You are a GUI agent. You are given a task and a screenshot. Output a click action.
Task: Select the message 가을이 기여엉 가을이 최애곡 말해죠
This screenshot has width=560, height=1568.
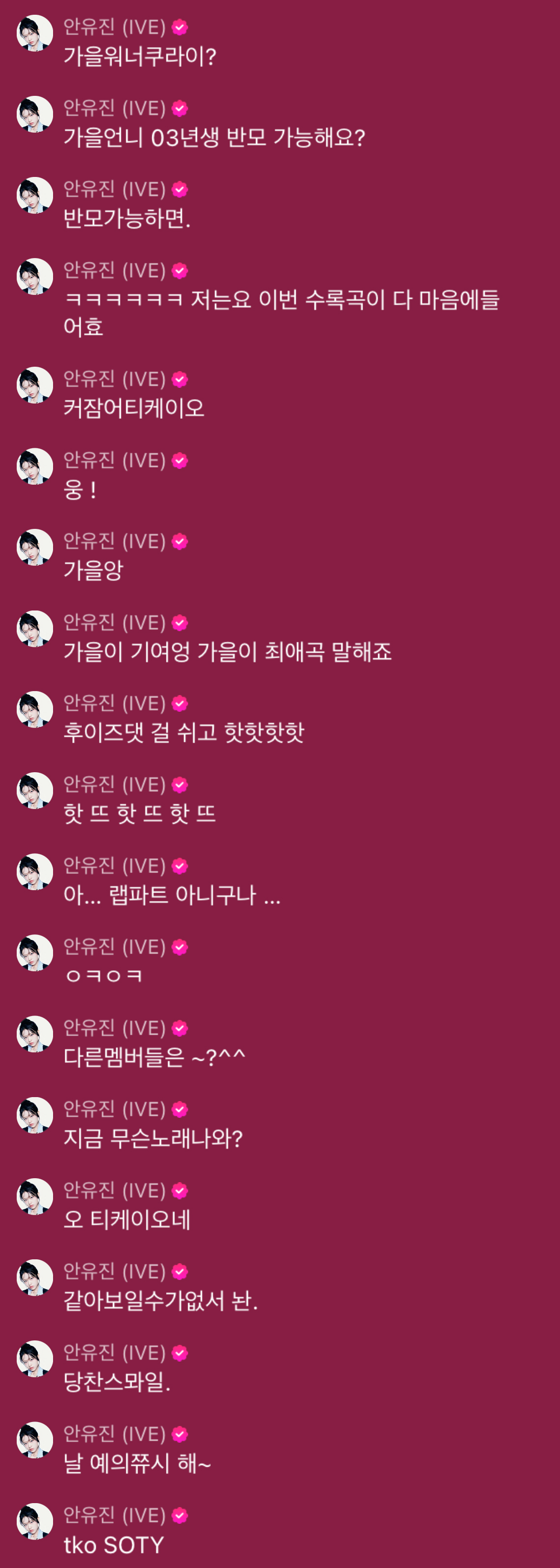227,652
